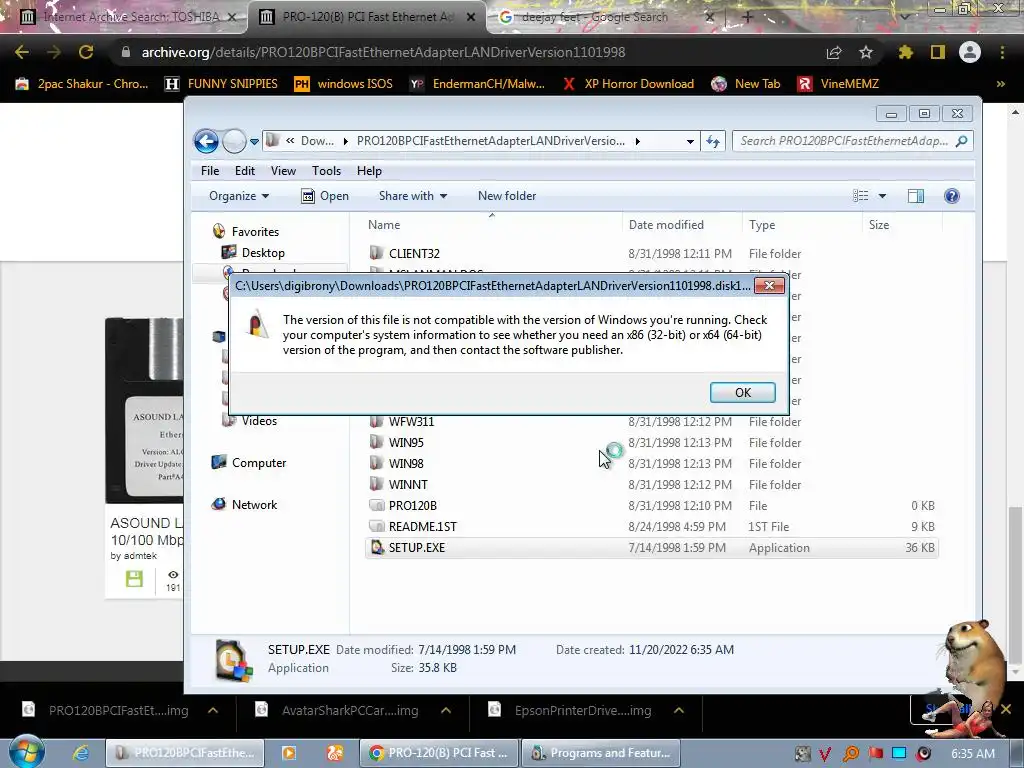Select the WIN95 folder

click(406, 443)
